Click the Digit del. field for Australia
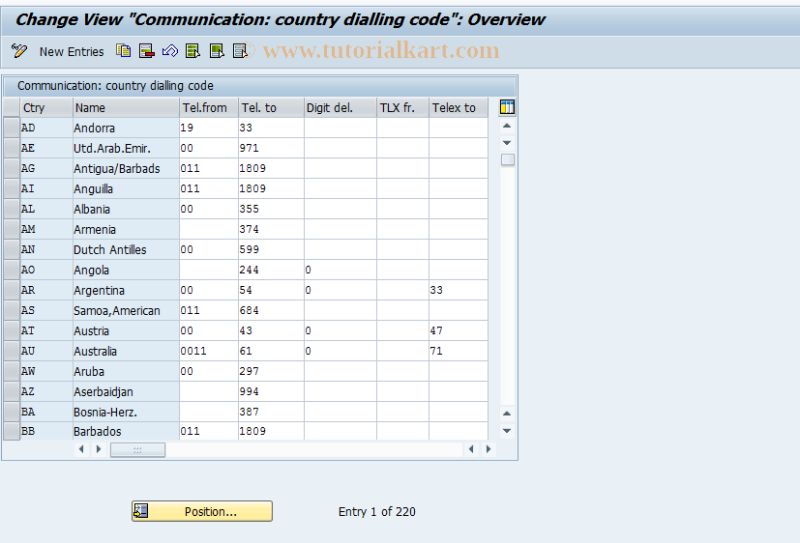This screenshot has height=543, width=800. (x=340, y=351)
